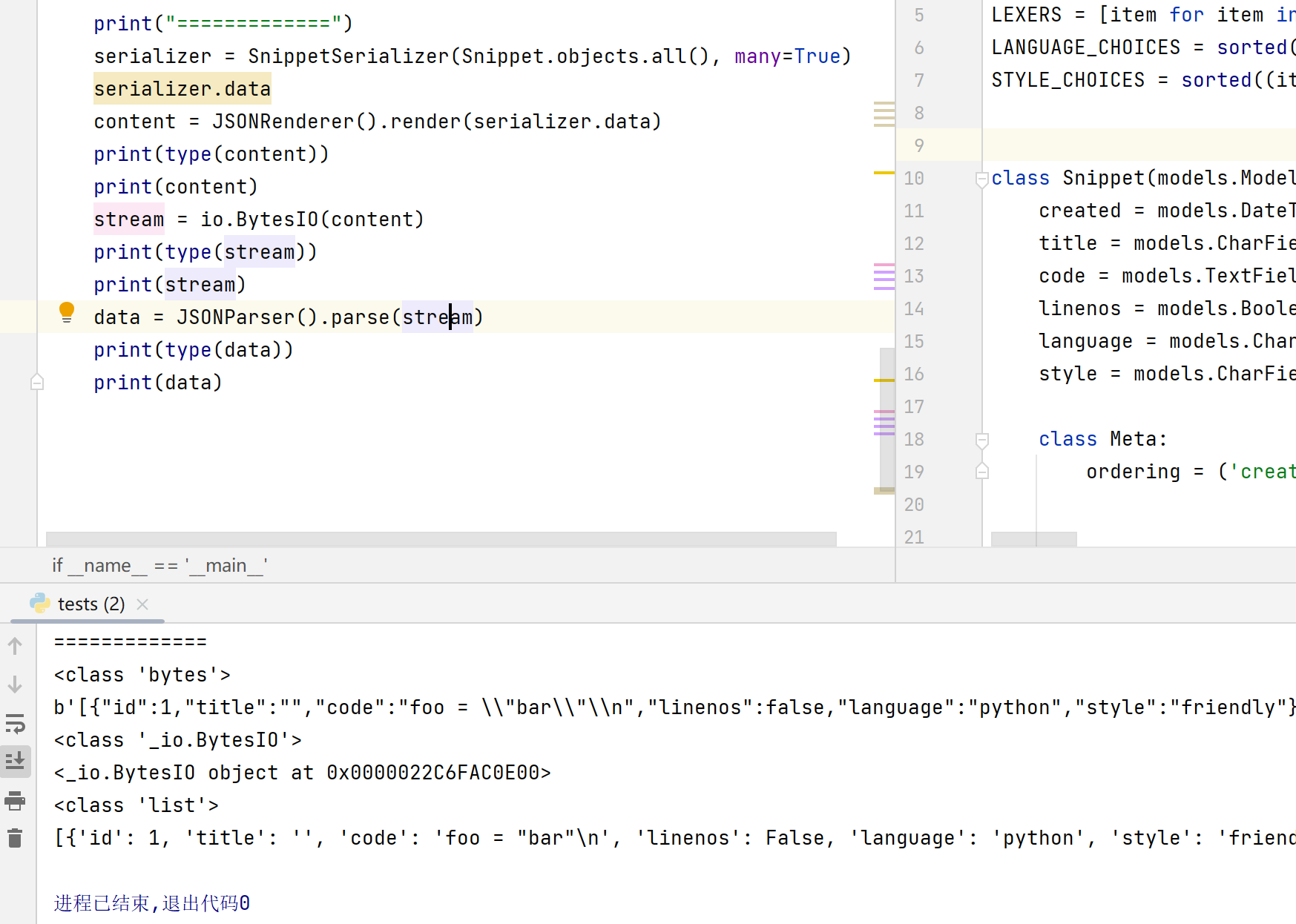Screen dimensions: 1296x924
Task: Click left editor's horizontal scrollbar
Action: pyautogui.click(x=441, y=538)
